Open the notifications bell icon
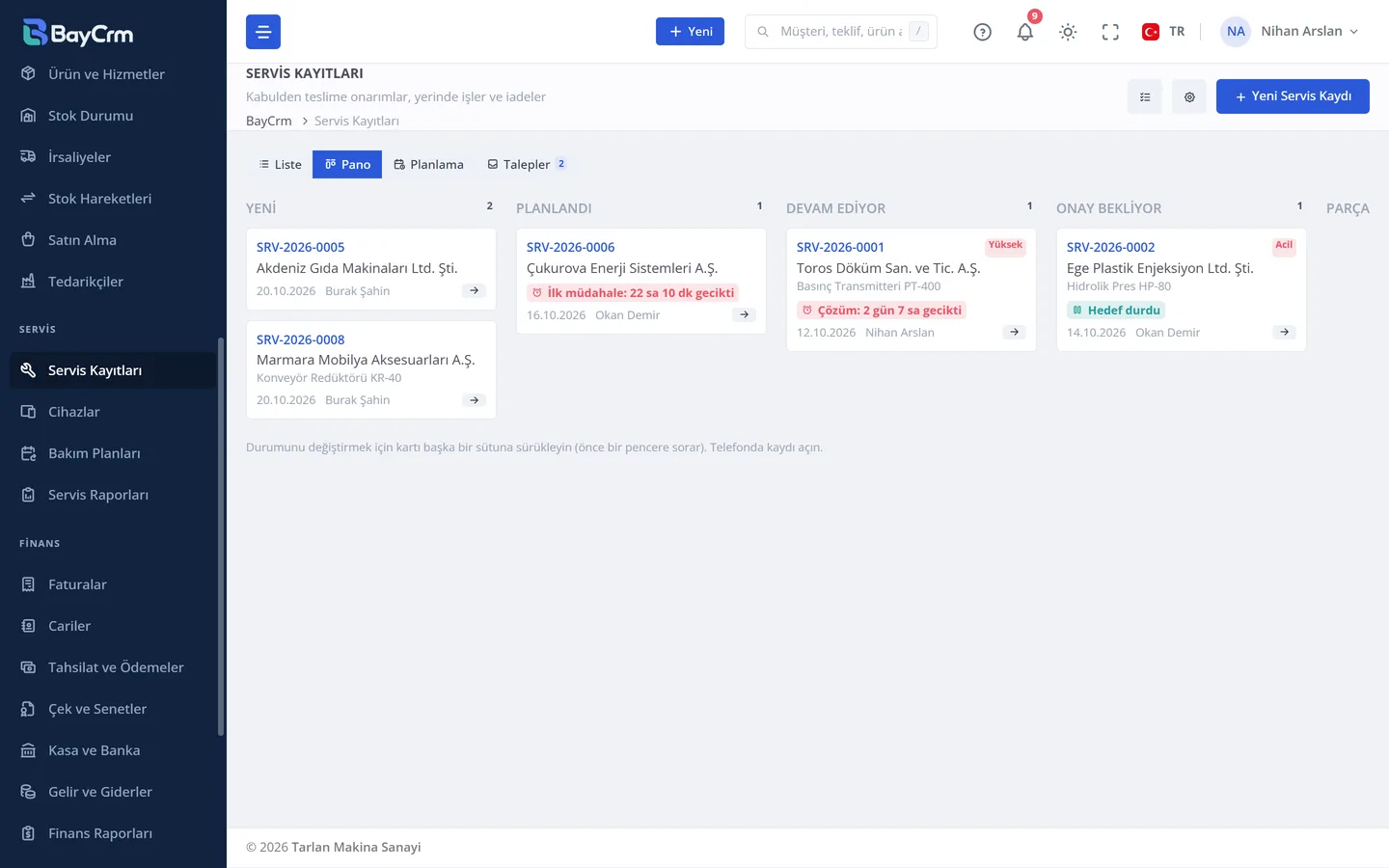1389x868 pixels. [1024, 32]
